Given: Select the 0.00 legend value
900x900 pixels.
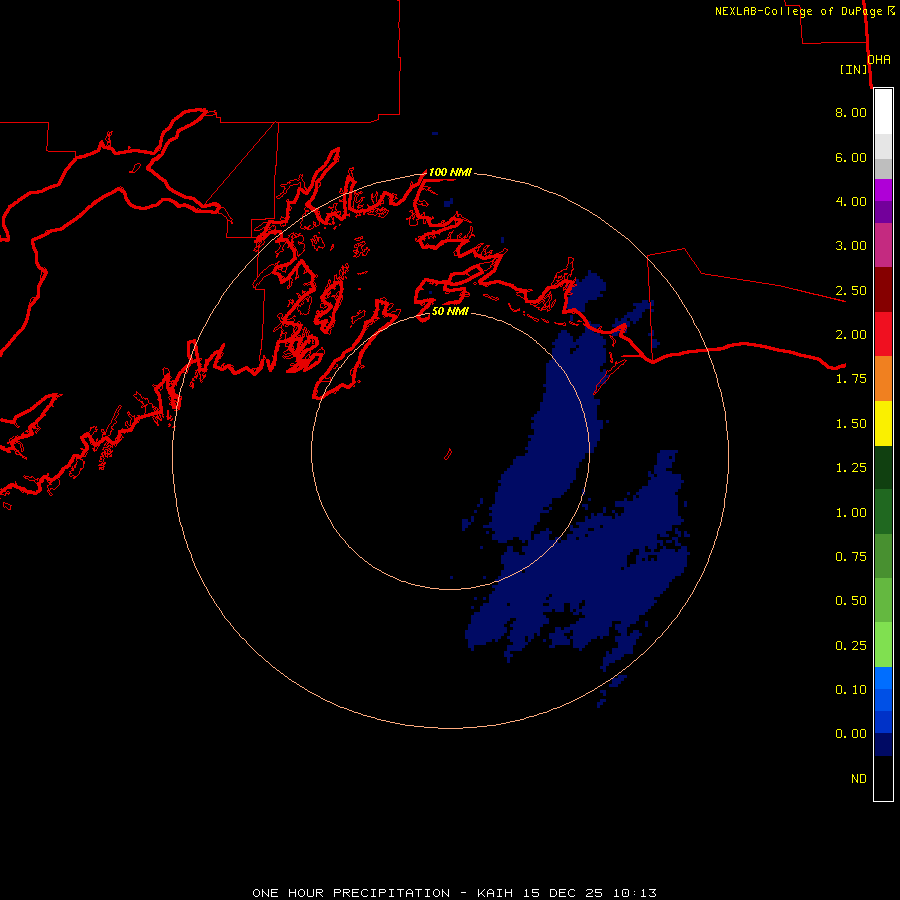Looking at the screenshot, I should (x=851, y=734).
